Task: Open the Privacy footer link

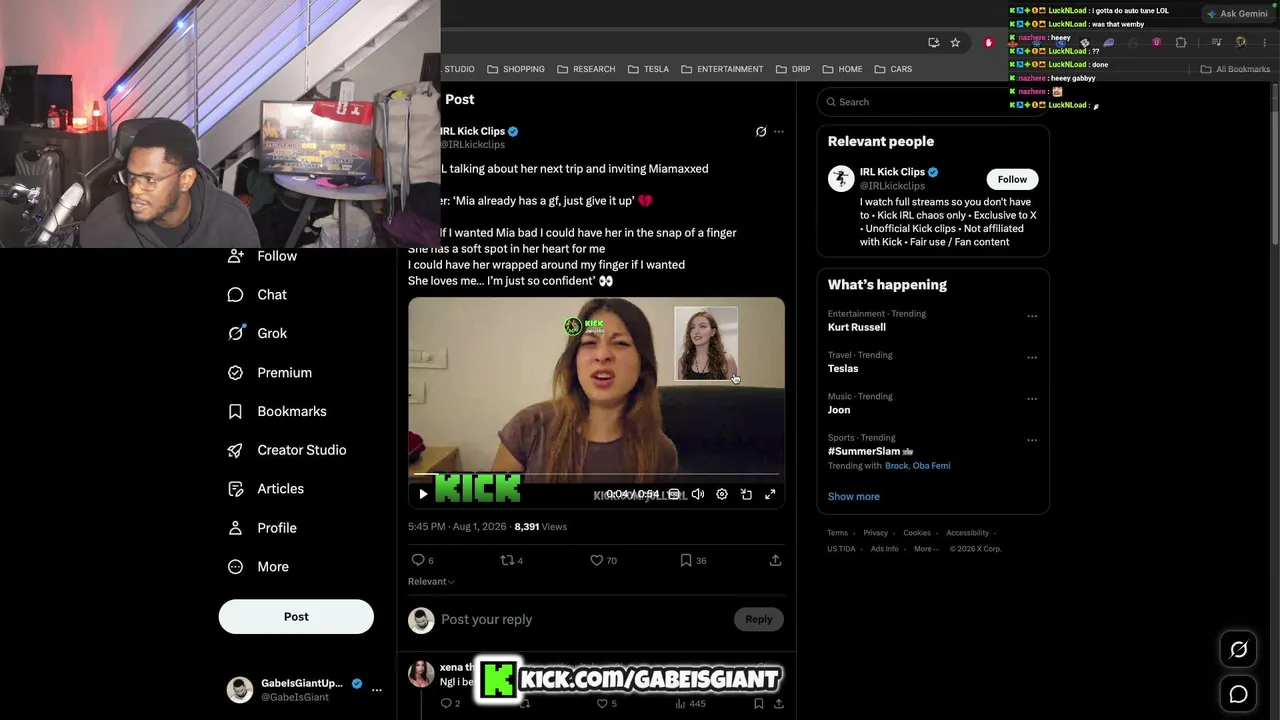Action: click(x=876, y=533)
